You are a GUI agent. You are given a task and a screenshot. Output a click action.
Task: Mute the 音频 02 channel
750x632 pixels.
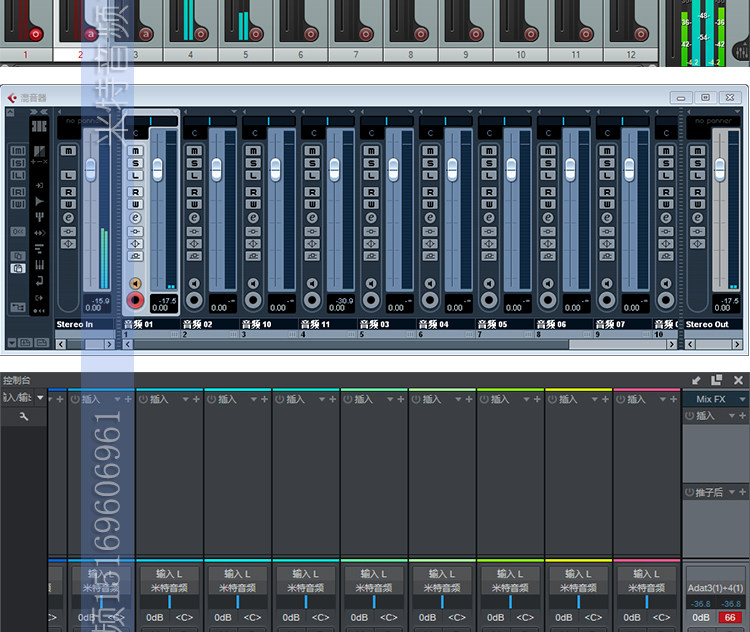tap(194, 151)
